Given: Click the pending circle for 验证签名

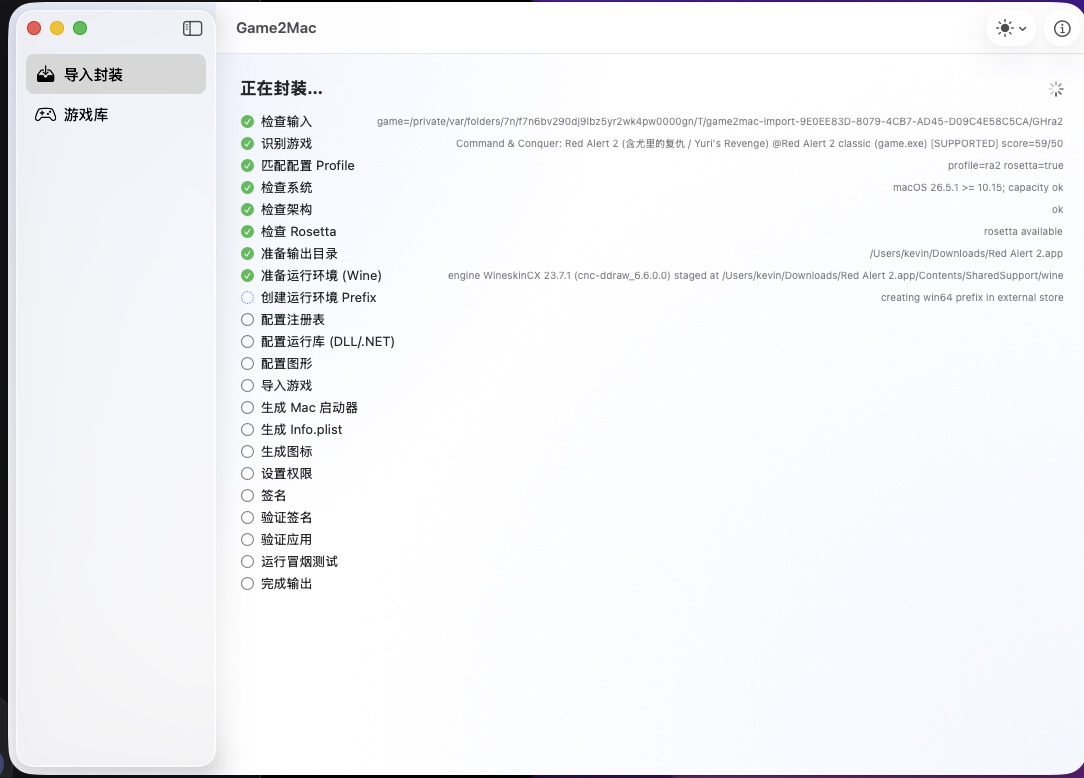Looking at the screenshot, I should (x=247, y=518).
